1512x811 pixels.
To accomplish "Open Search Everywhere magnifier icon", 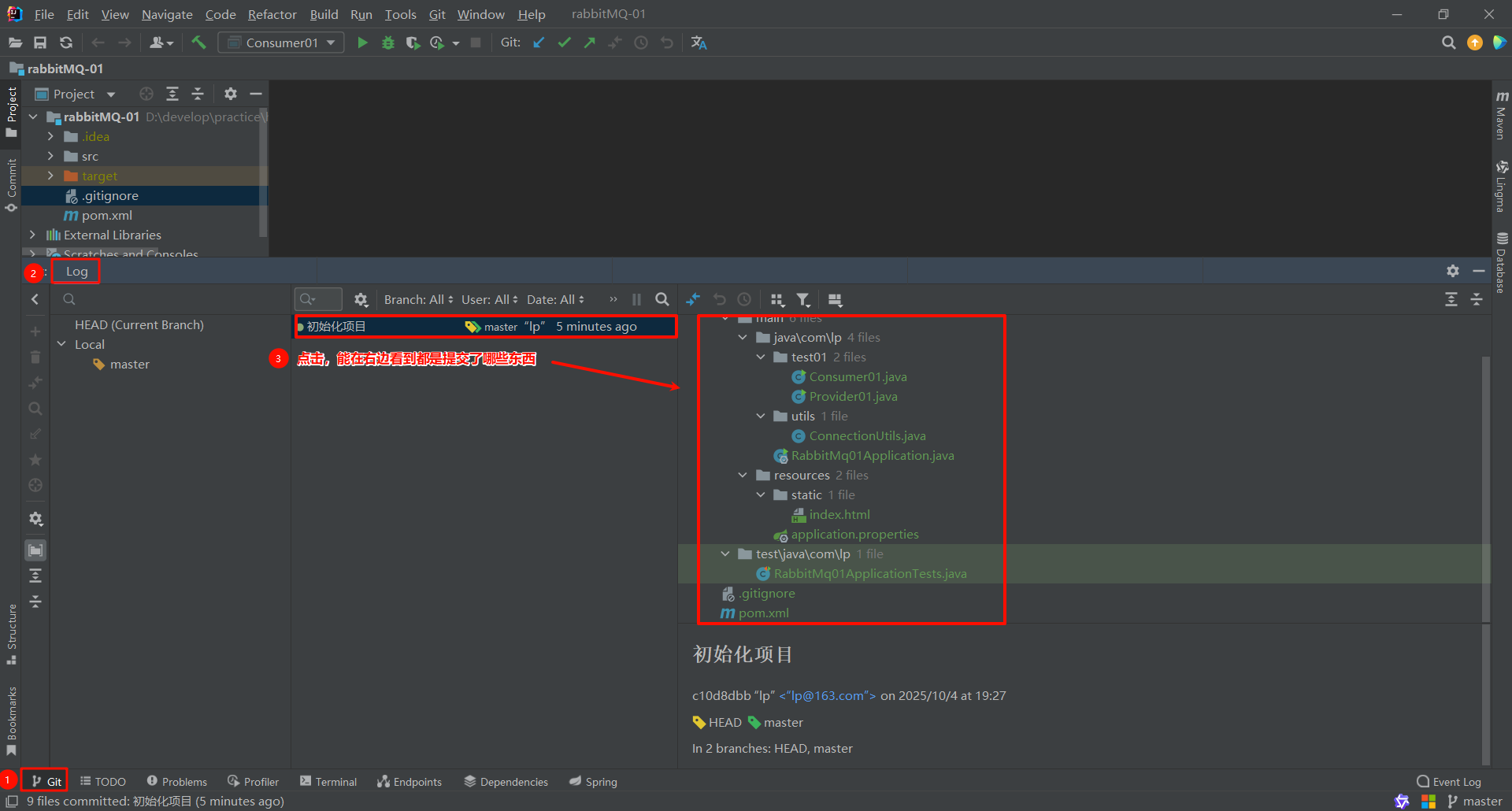I will coord(1448,43).
